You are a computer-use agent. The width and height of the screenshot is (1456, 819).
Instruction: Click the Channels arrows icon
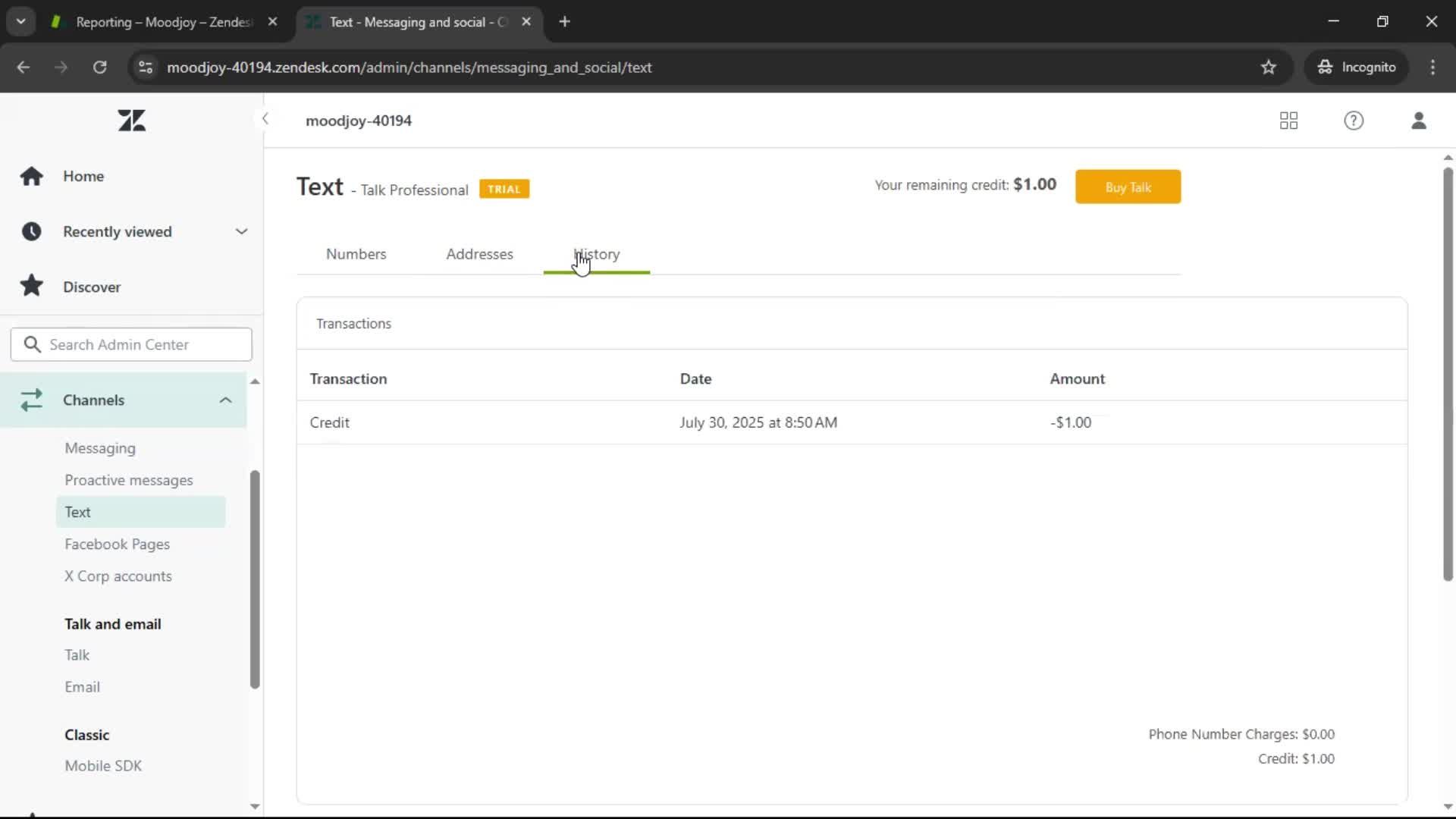[x=31, y=400]
